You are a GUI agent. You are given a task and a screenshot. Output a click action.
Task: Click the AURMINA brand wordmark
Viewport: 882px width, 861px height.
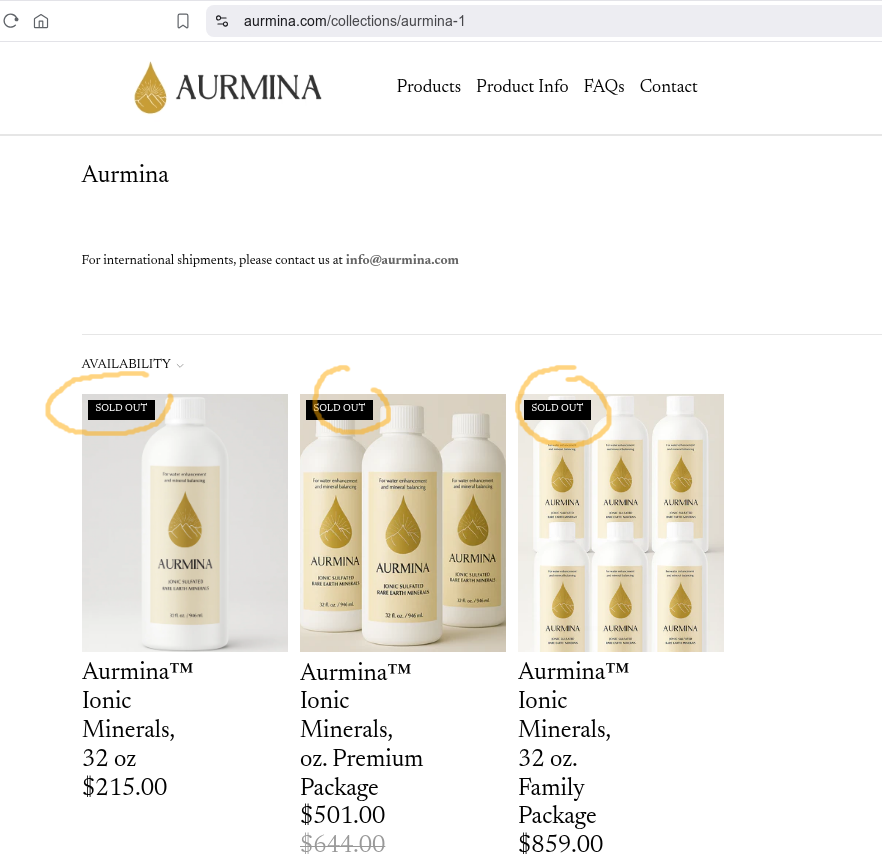click(249, 88)
